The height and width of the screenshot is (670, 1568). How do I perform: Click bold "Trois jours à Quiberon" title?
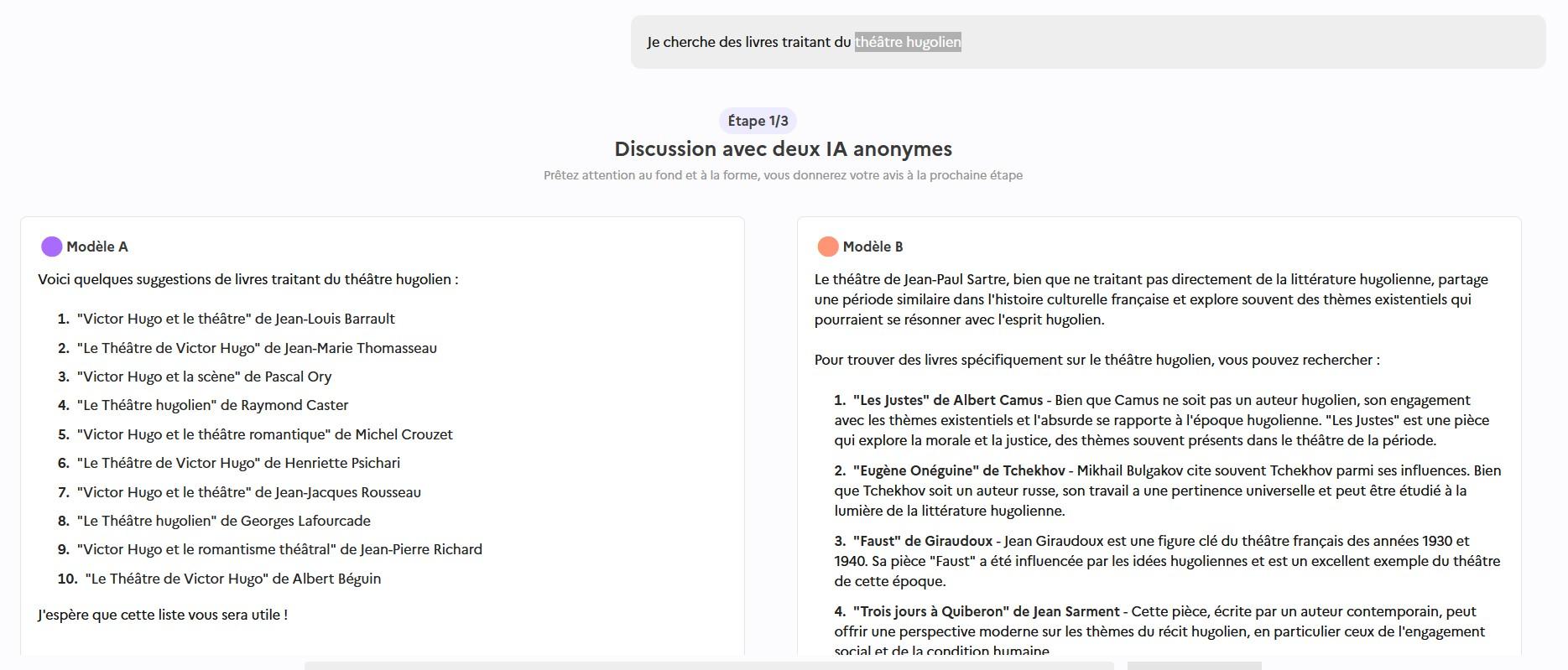(x=986, y=611)
